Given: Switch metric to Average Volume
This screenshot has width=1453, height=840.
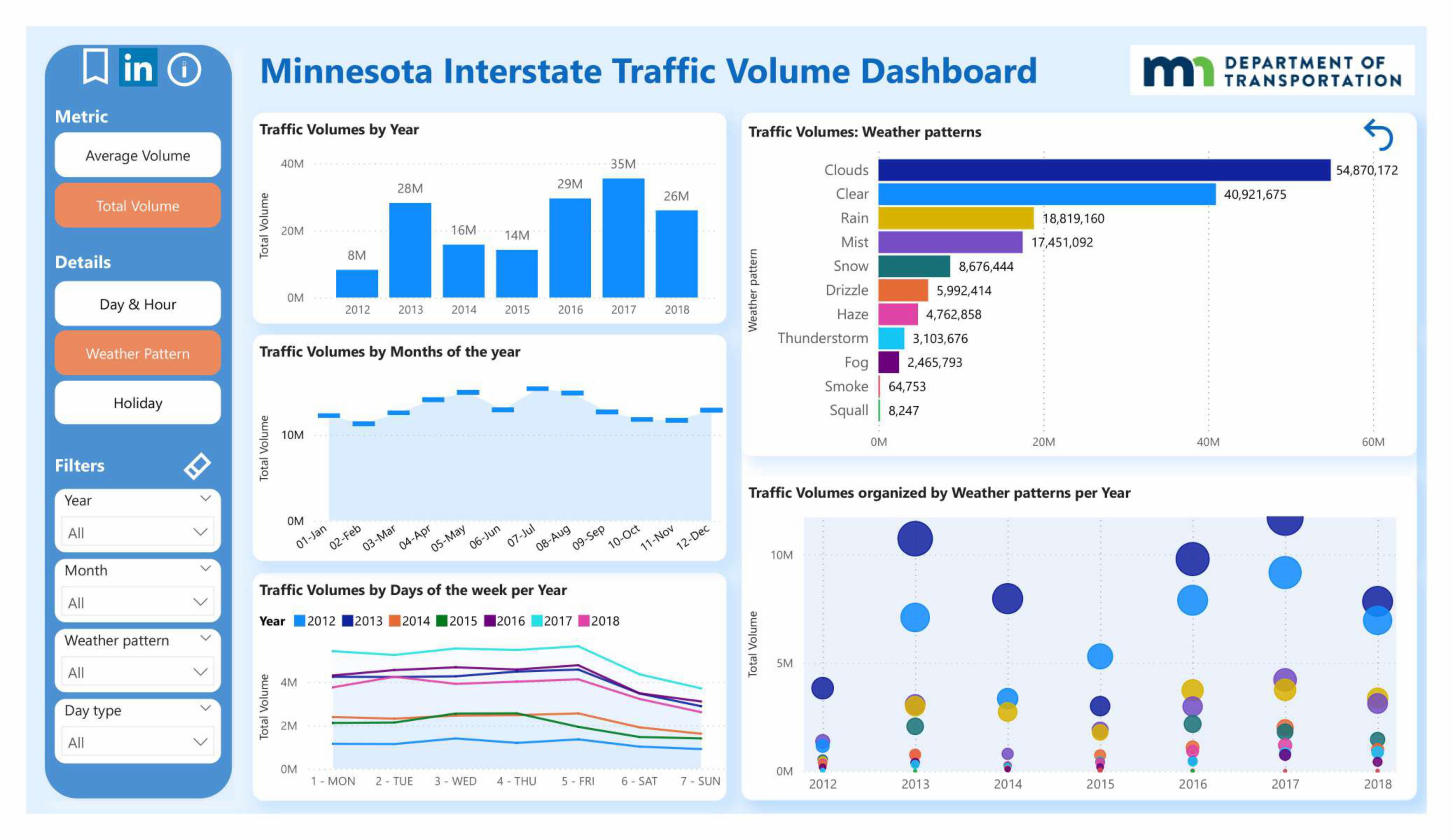Looking at the screenshot, I should pos(137,156).
